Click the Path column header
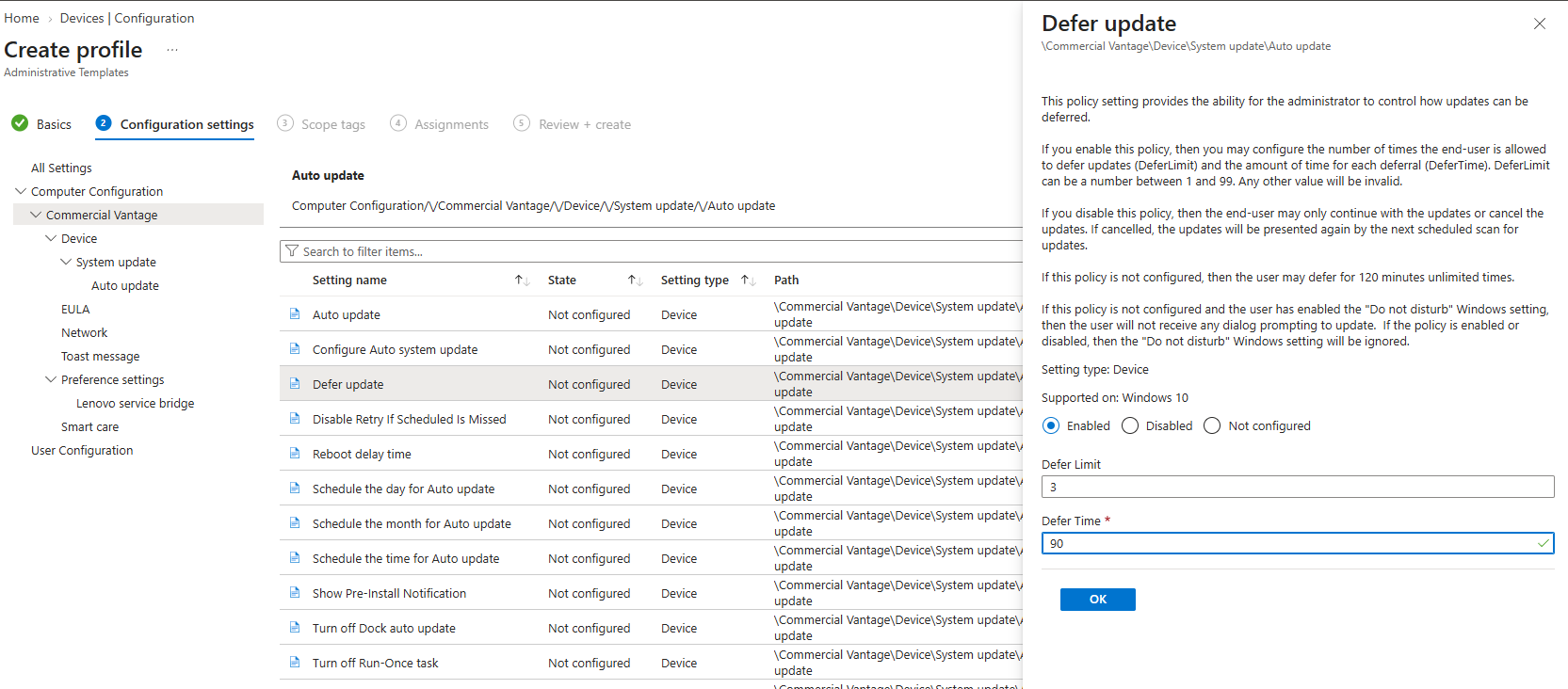This screenshot has height=689, width=1568. (786, 280)
